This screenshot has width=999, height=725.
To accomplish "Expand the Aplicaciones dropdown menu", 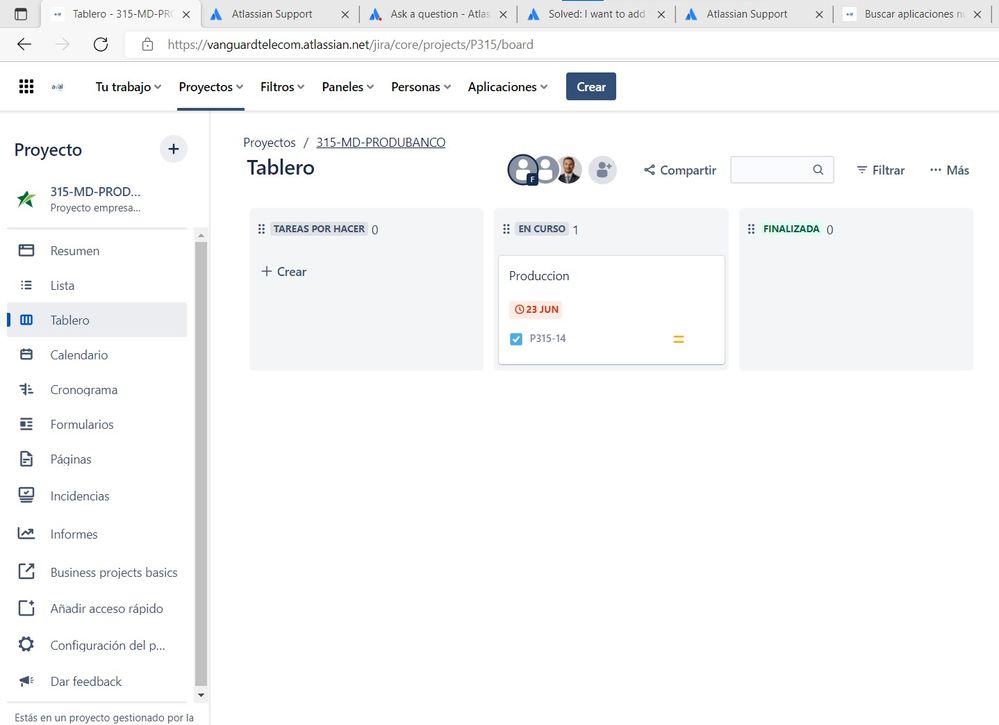I will coord(508,87).
